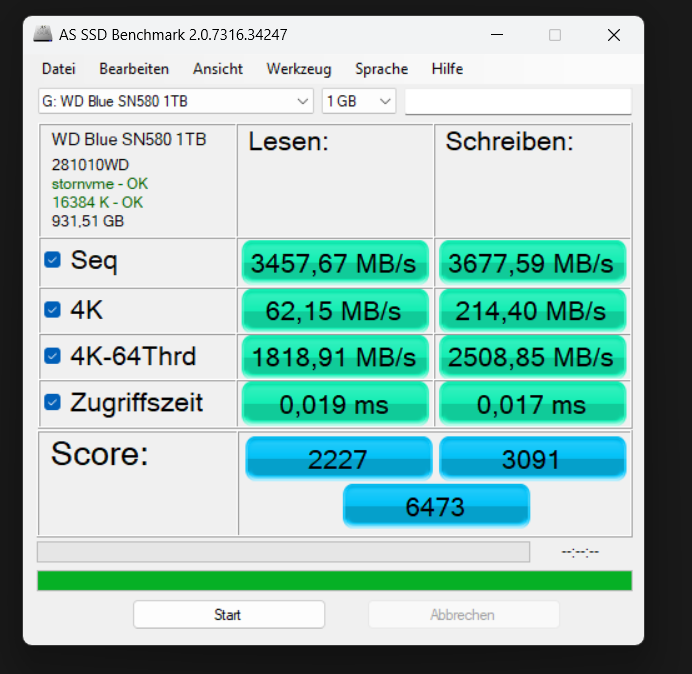Click the write score 3091

(532, 458)
